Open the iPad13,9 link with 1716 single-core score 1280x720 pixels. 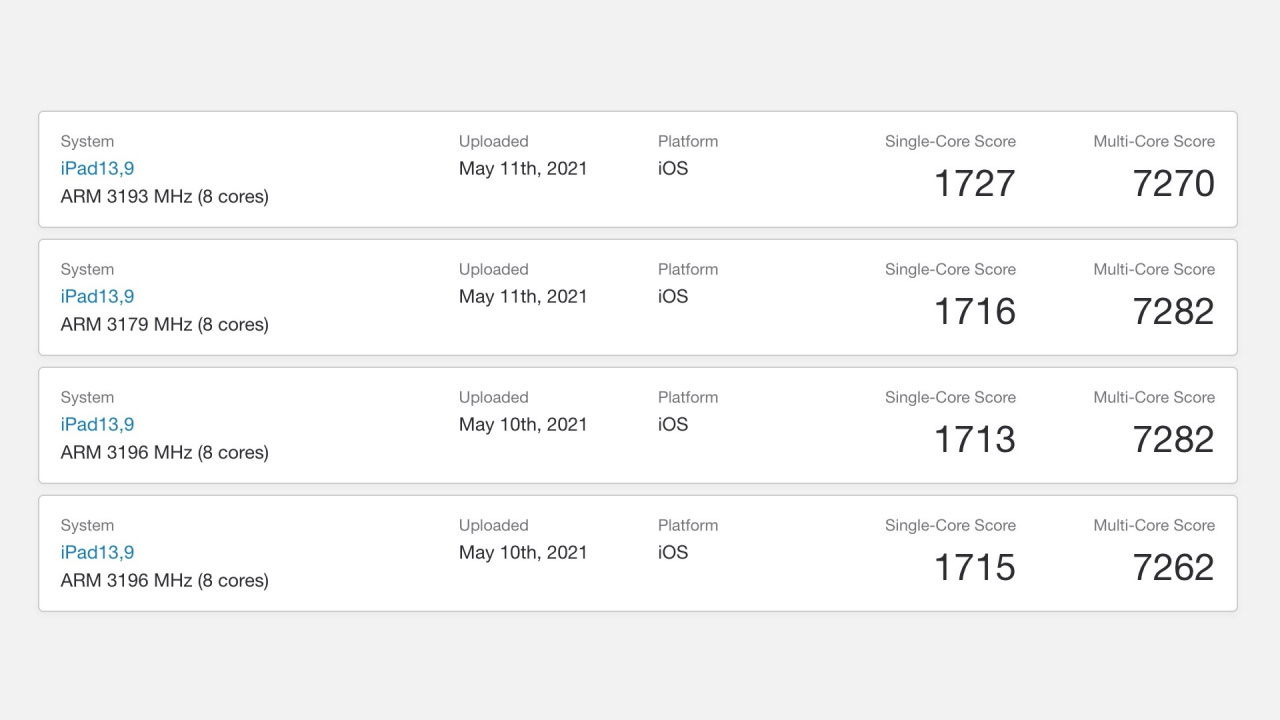[97, 297]
